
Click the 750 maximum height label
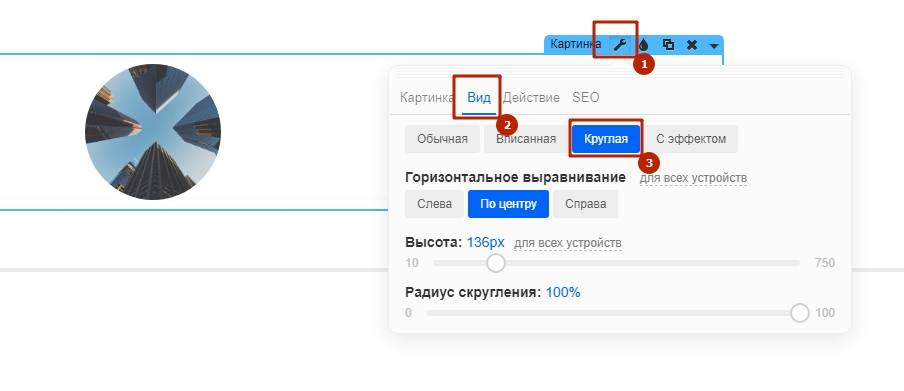[x=824, y=263]
